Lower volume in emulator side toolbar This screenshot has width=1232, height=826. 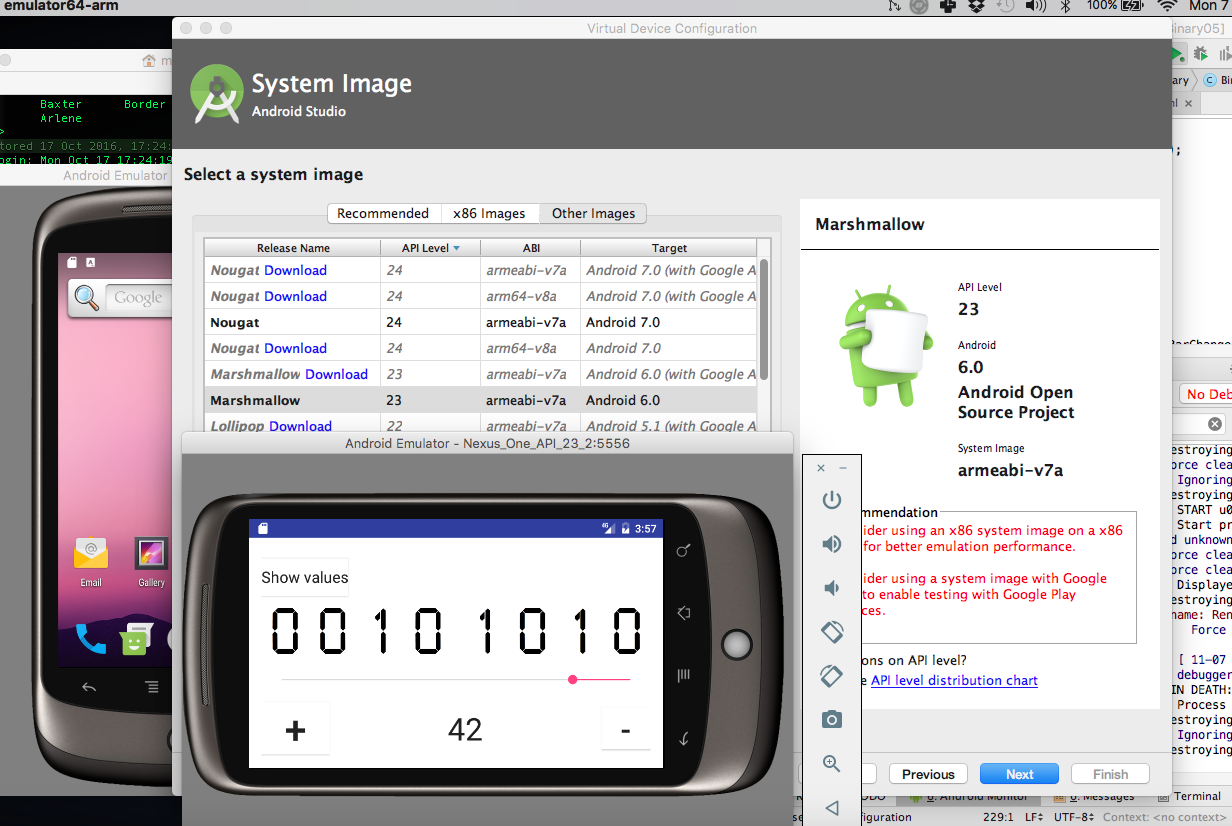coord(831,588)
